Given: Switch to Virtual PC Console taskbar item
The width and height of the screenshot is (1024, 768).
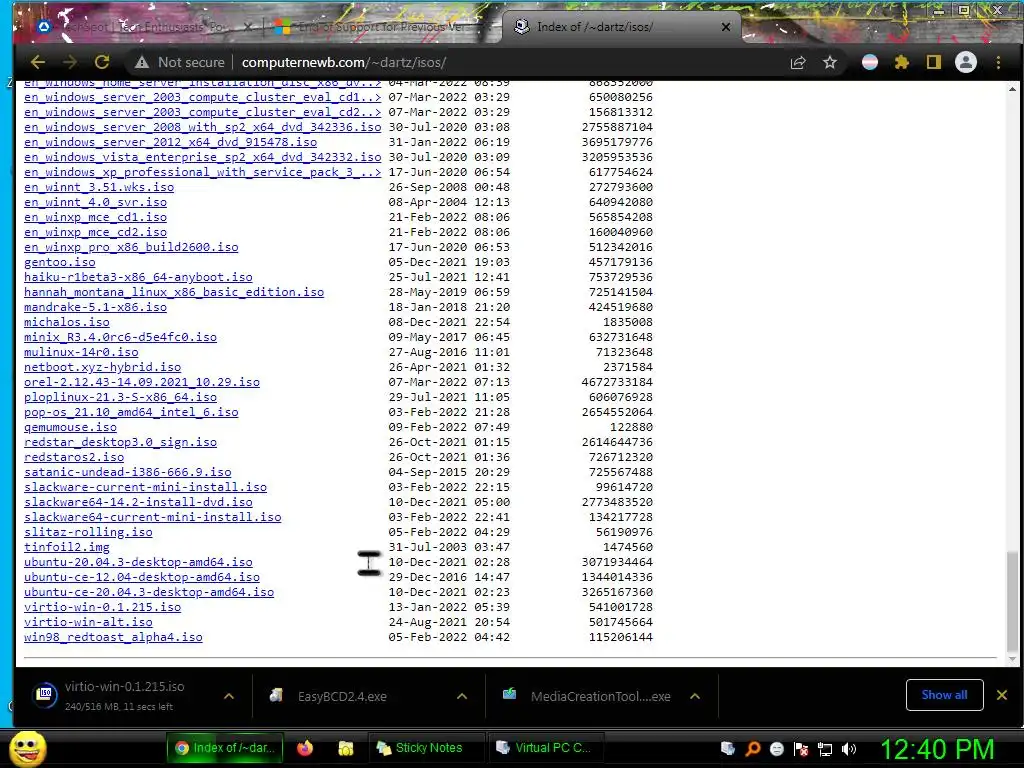Looking at the screenshot, I should click(544, 748).
